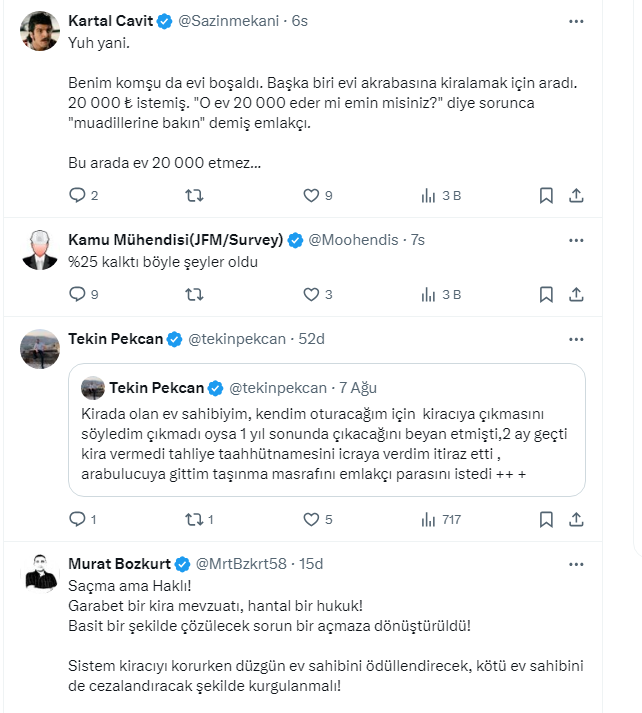The image size is (642, 713).
Task: Reply to Kartal Cavit's tweet
Action: [x=78, y=195]
